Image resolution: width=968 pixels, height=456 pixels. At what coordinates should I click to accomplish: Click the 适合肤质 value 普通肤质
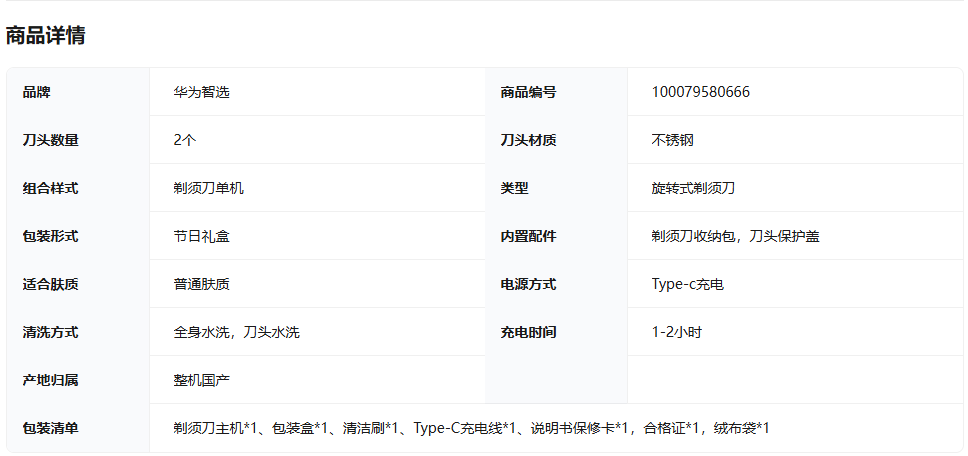(201, 284)
